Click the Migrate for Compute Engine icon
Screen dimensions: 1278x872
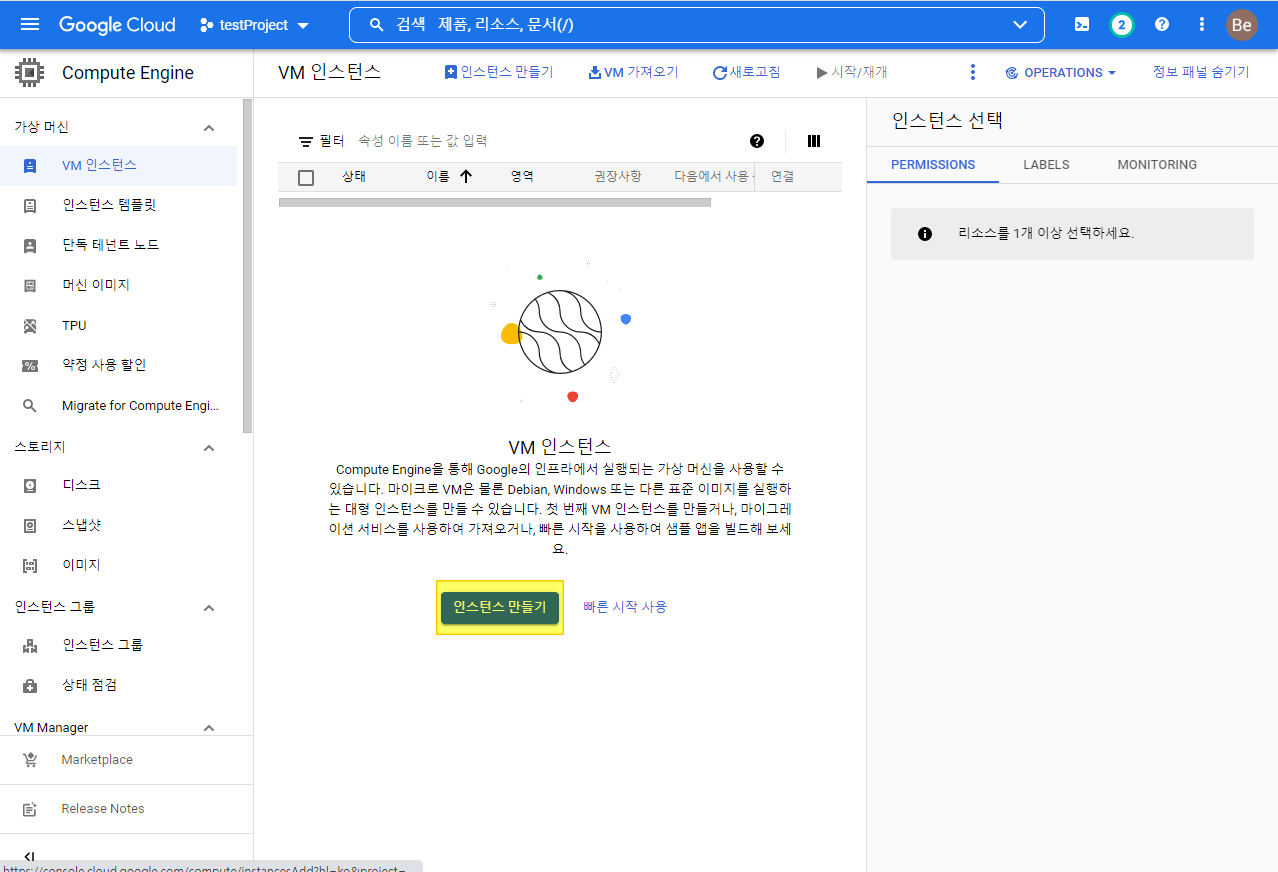point(30,406)
